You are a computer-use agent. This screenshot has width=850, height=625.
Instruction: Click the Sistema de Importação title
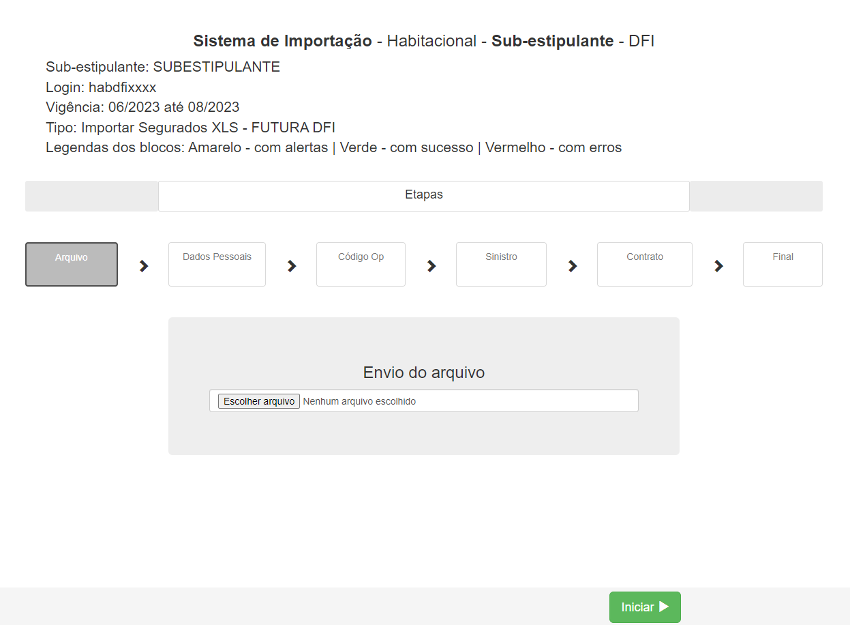pyautogui.click(x=281, y=41)
